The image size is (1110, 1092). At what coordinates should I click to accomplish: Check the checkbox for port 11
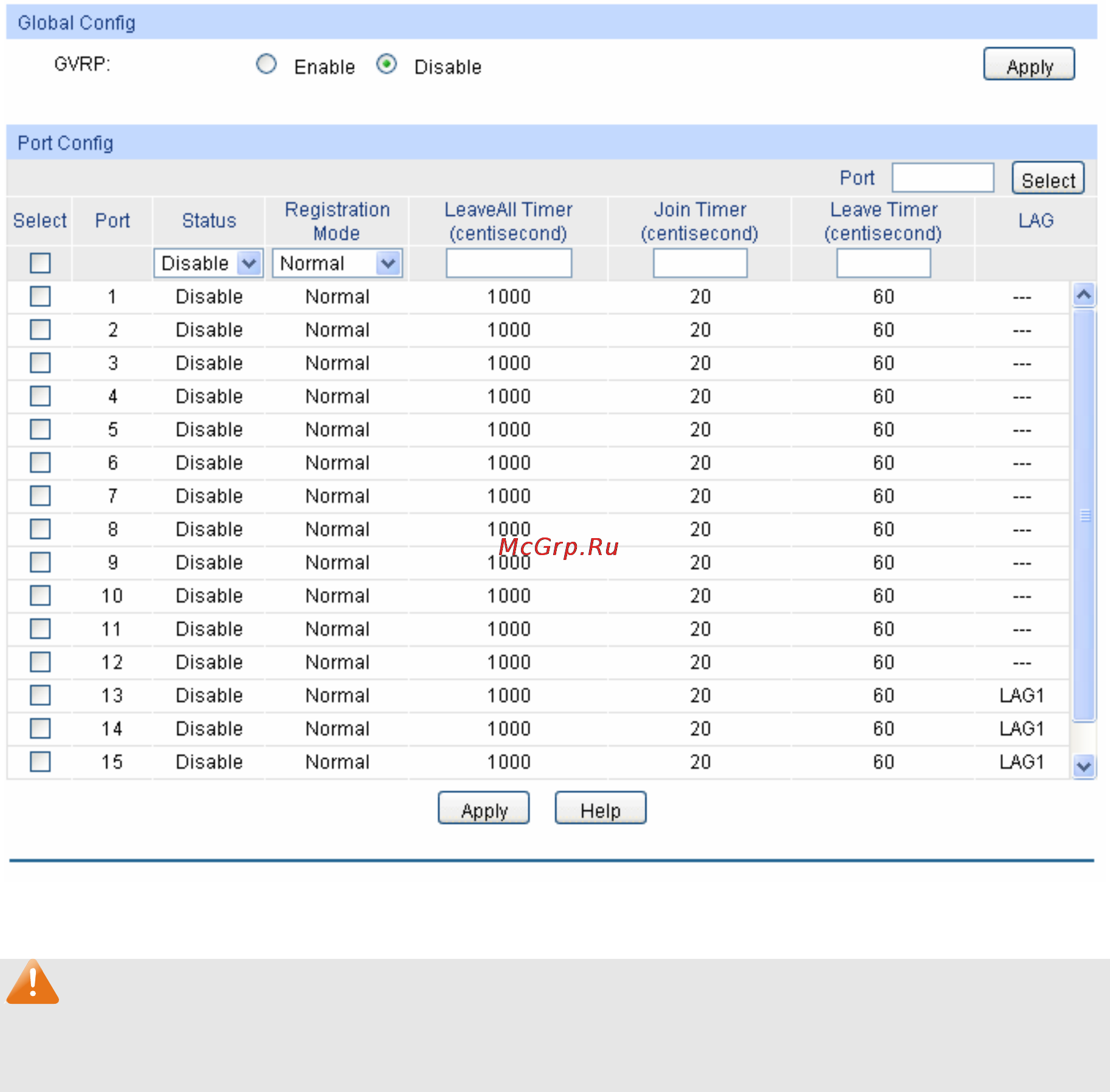pos(40,629)
